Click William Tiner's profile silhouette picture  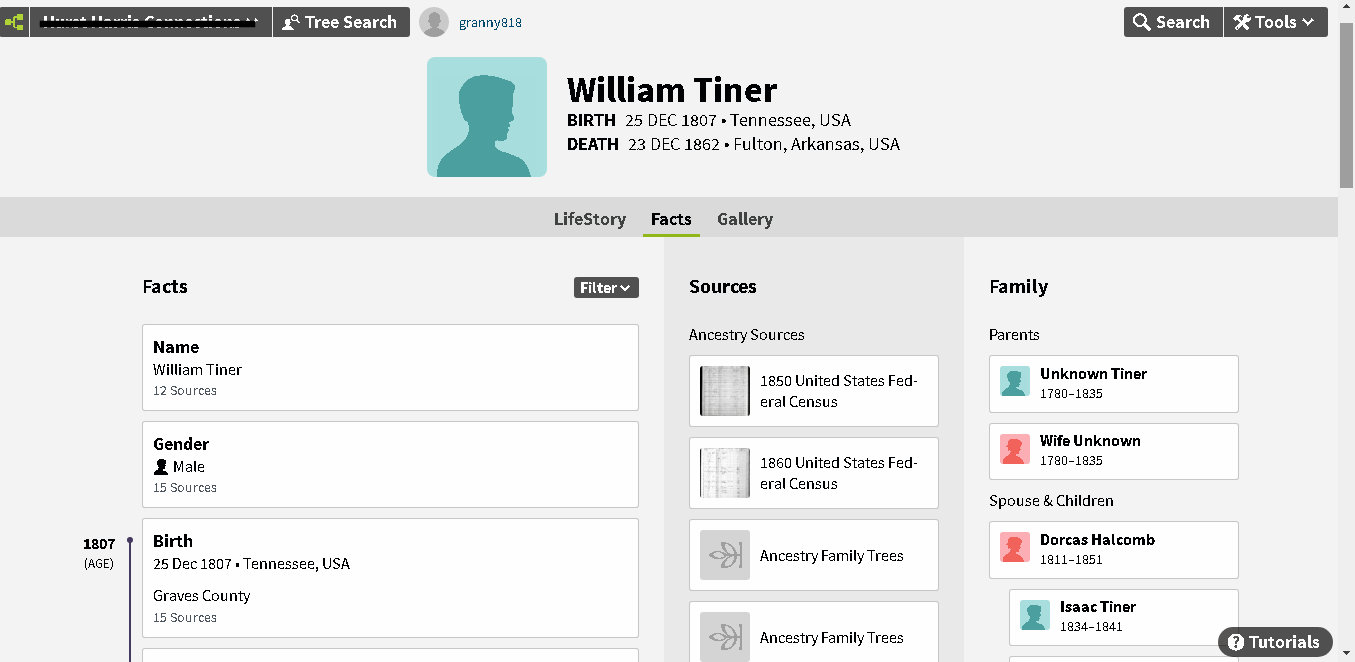pyautogui.click(x=487, y=117)
